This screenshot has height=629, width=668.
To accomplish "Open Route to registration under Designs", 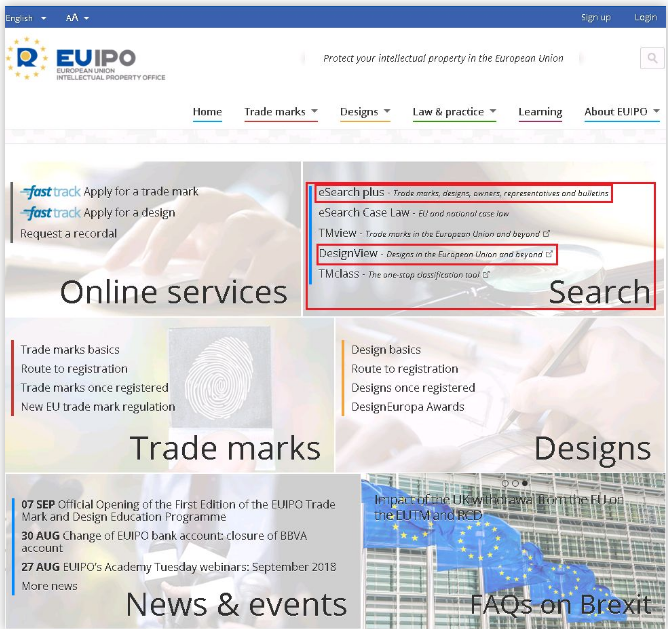I will pyautogui.click(x=404, y=369).
